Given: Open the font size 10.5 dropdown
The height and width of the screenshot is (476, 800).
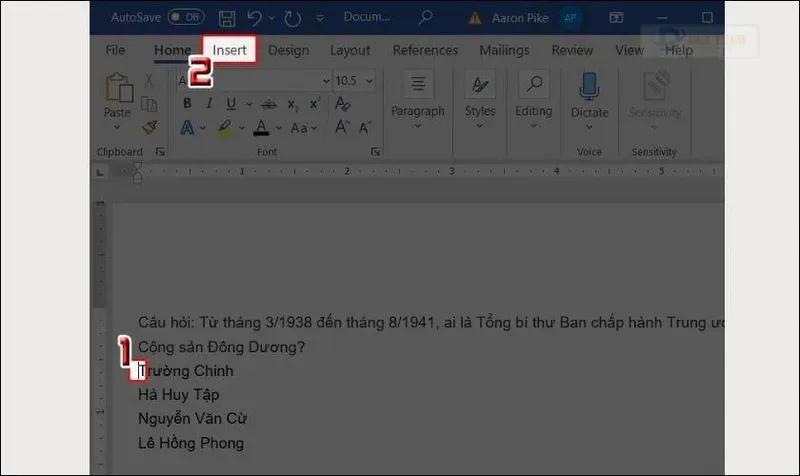Looking at the screenshot, I should [x=369, y=81].
